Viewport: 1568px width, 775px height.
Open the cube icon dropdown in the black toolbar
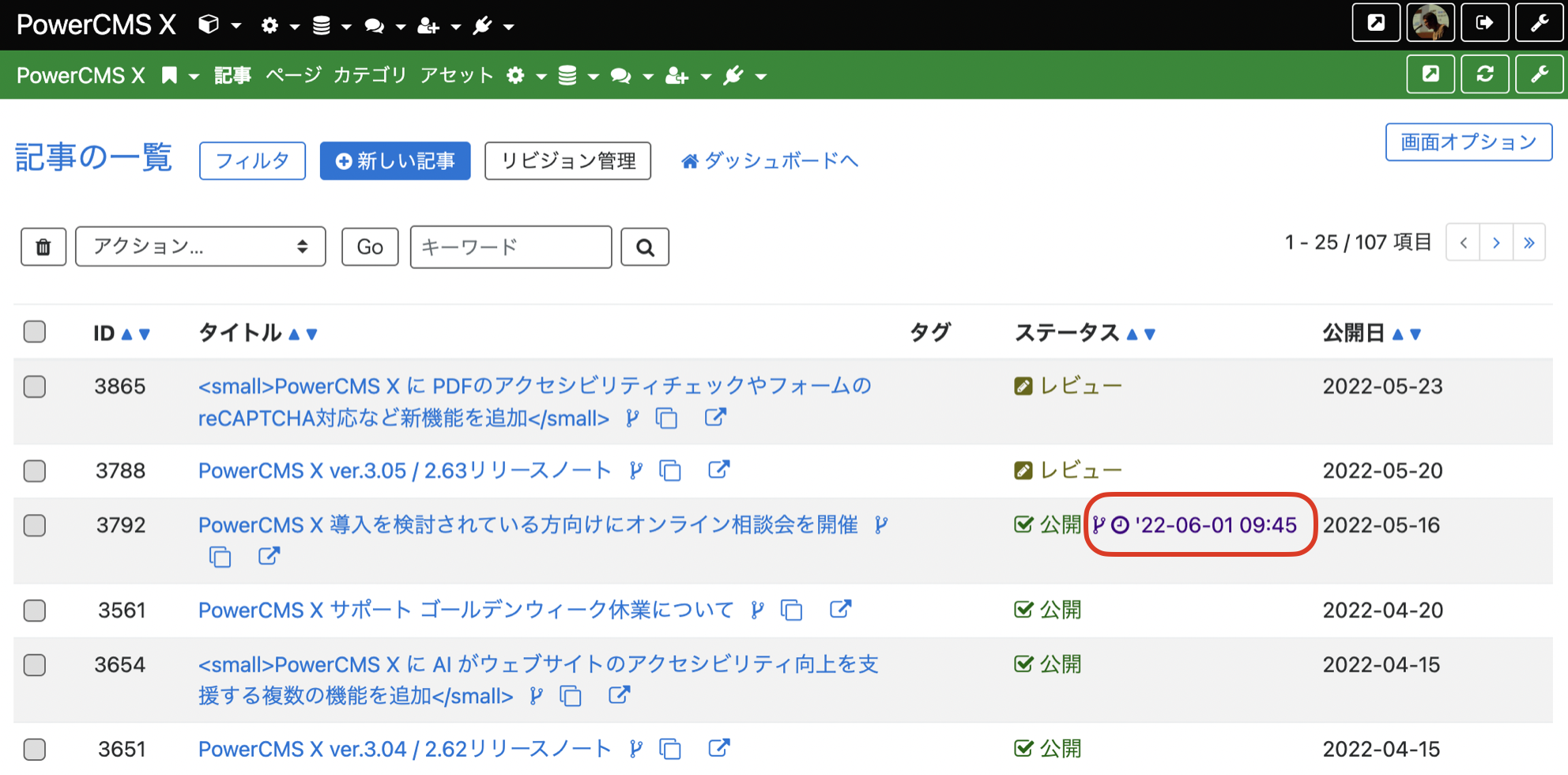tap(209, 25)
